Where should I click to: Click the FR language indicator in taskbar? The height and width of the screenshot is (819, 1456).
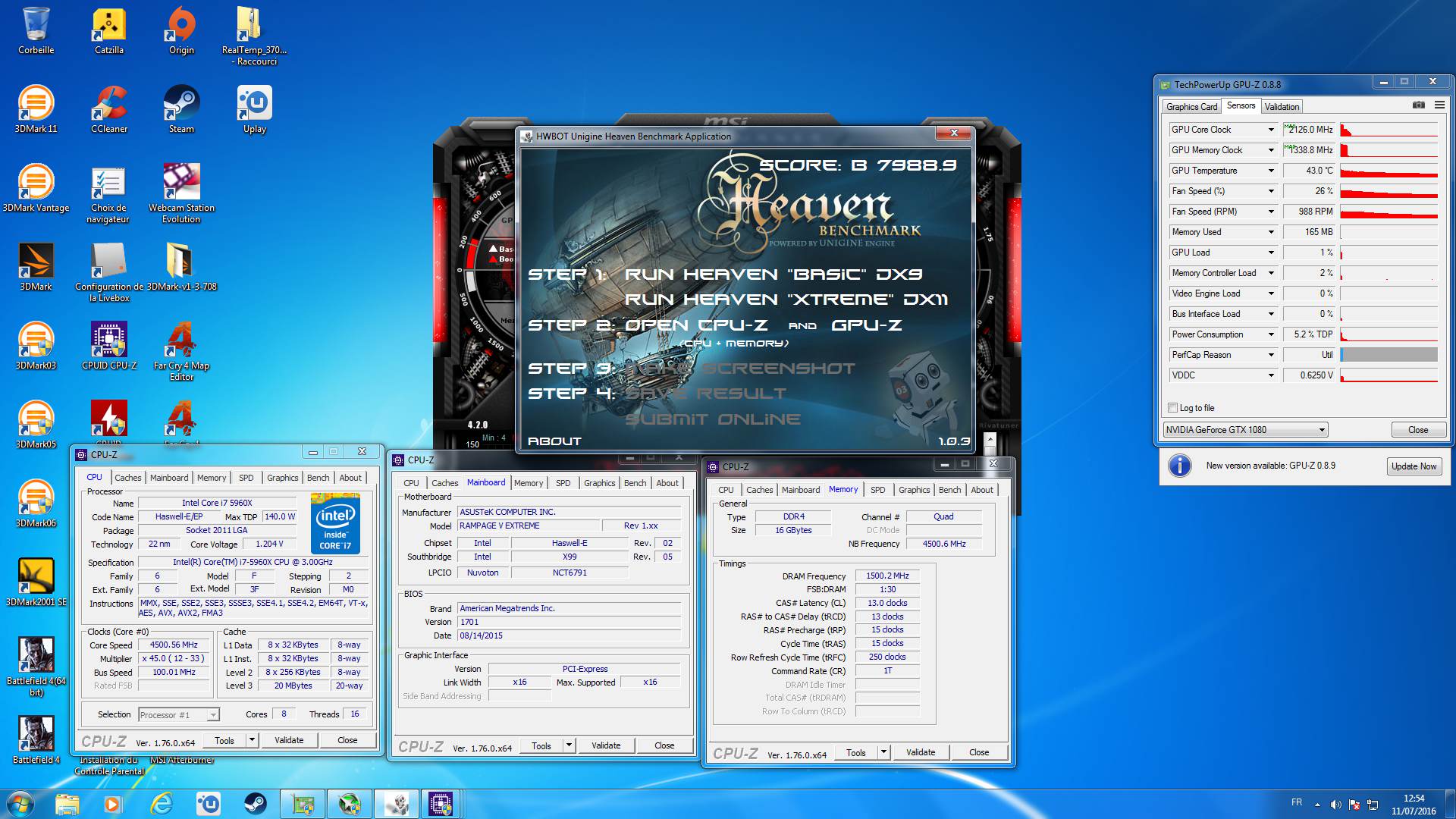[x=1297, y=802]
